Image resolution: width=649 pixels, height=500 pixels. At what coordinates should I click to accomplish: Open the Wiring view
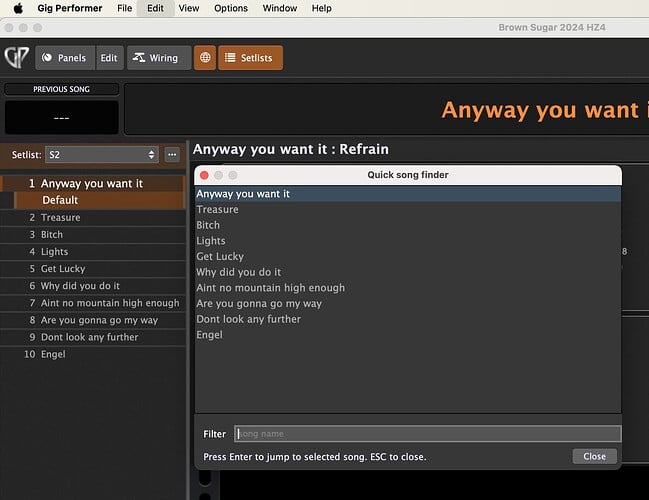pyautogui.click(x=155, y=58)
